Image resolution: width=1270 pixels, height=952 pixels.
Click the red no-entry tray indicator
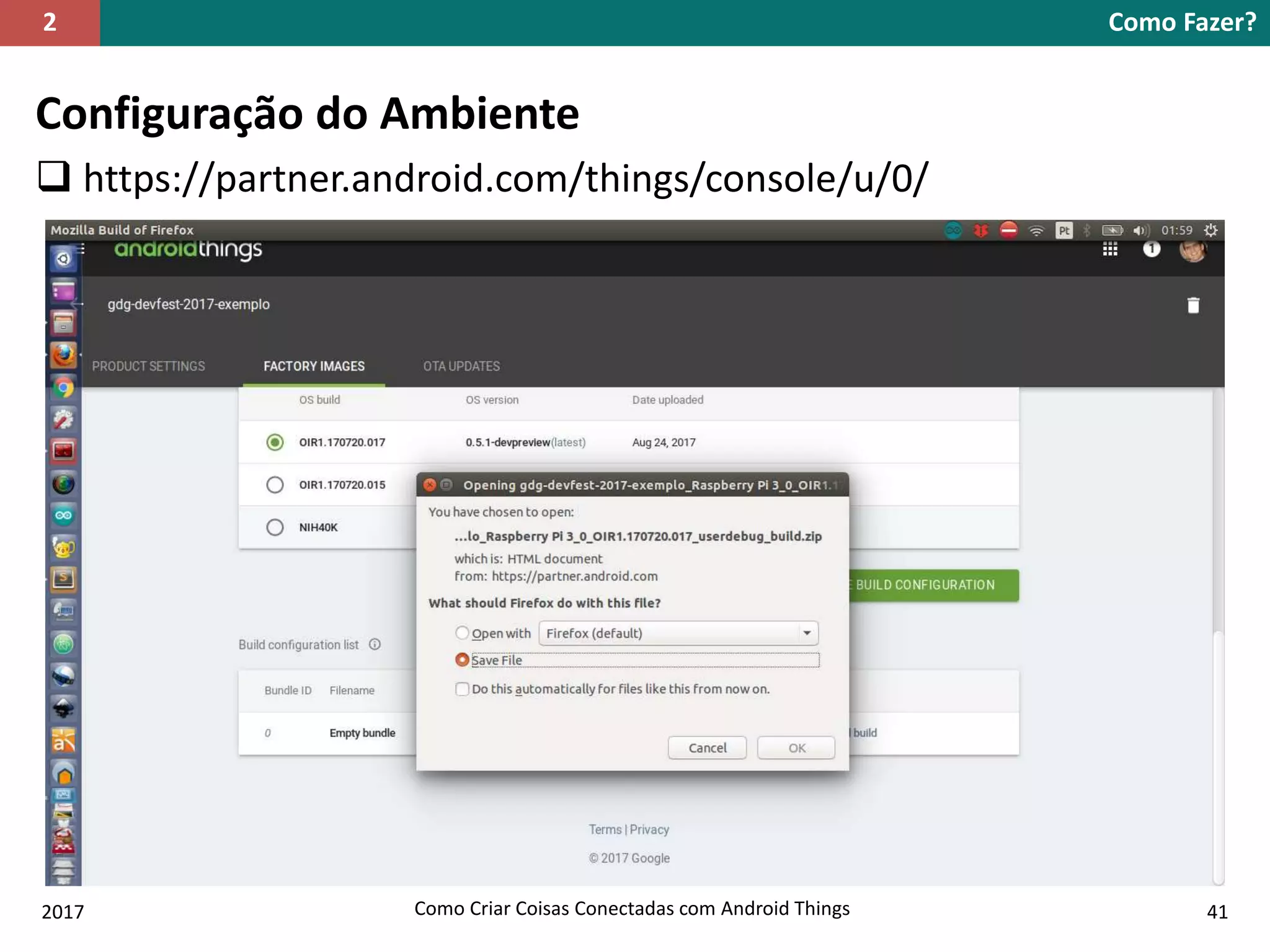[x=1009, y=231]
